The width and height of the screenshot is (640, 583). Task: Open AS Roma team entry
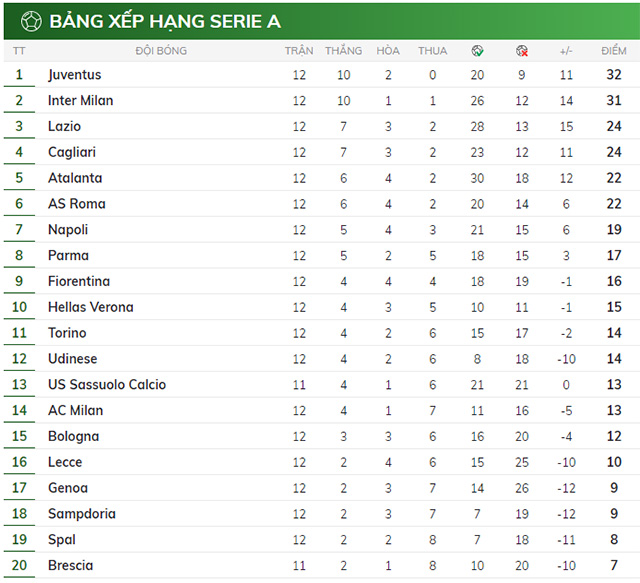point(76,204)
